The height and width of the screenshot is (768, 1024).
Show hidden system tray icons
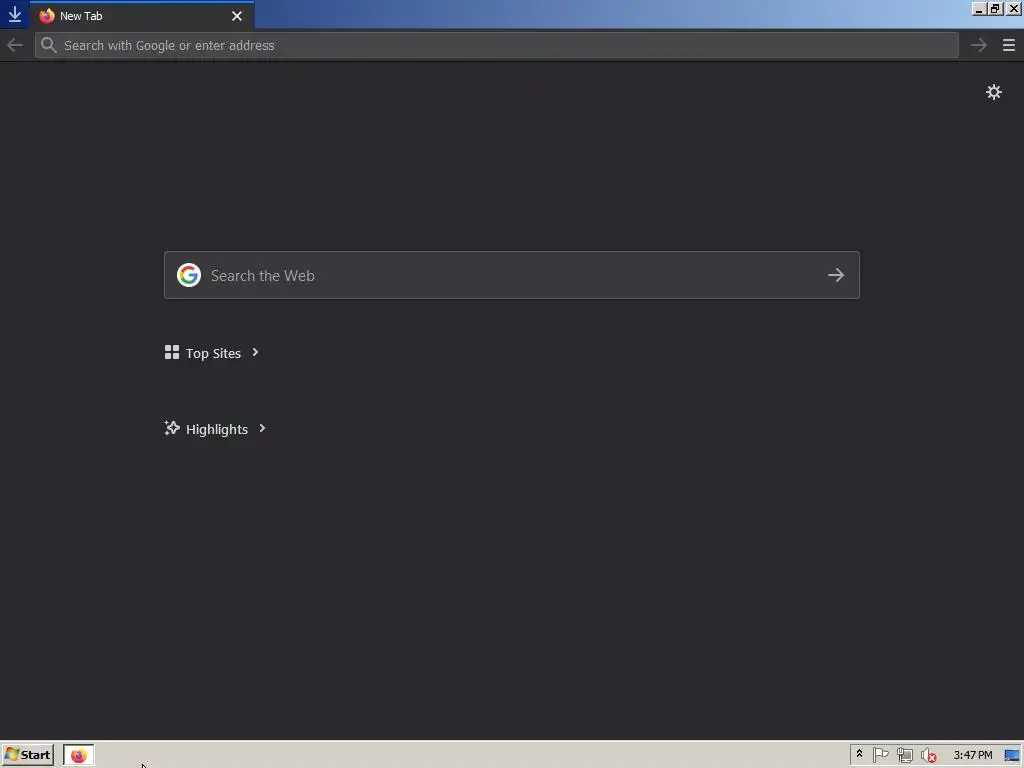[859, 754]
